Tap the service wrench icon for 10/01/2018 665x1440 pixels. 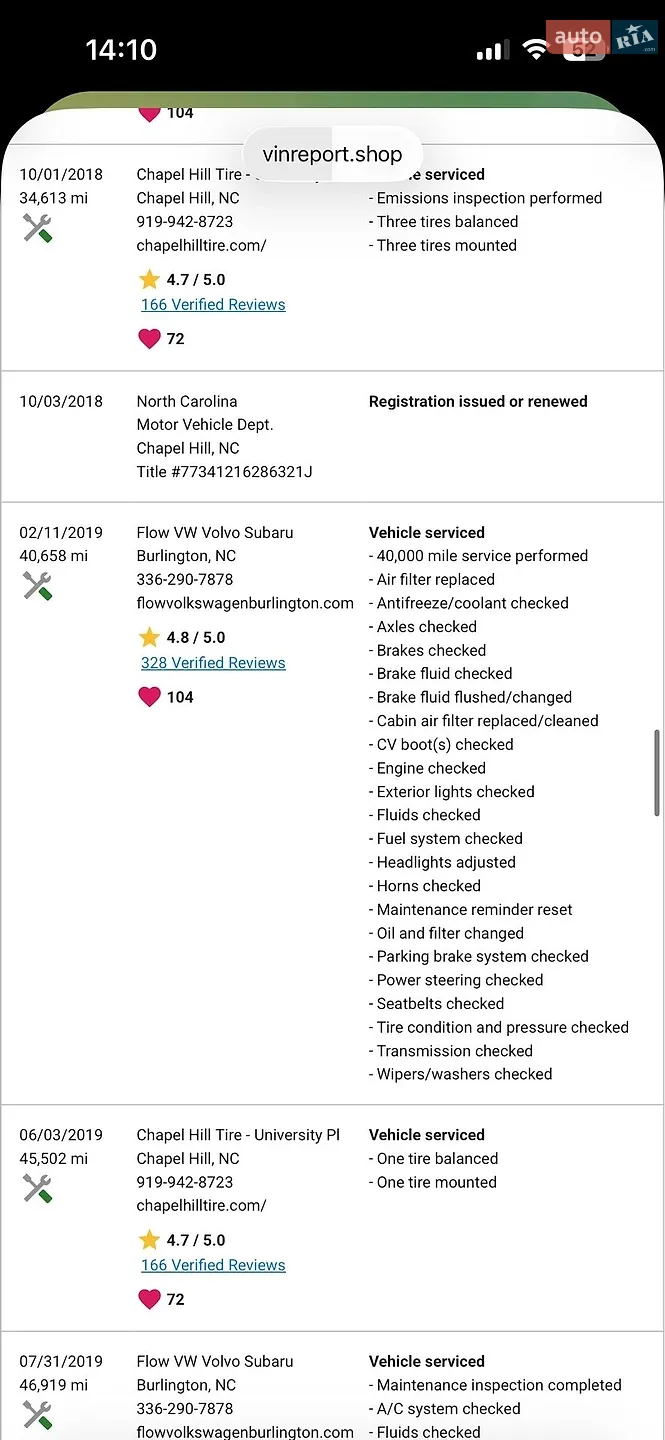click(37, 229)
